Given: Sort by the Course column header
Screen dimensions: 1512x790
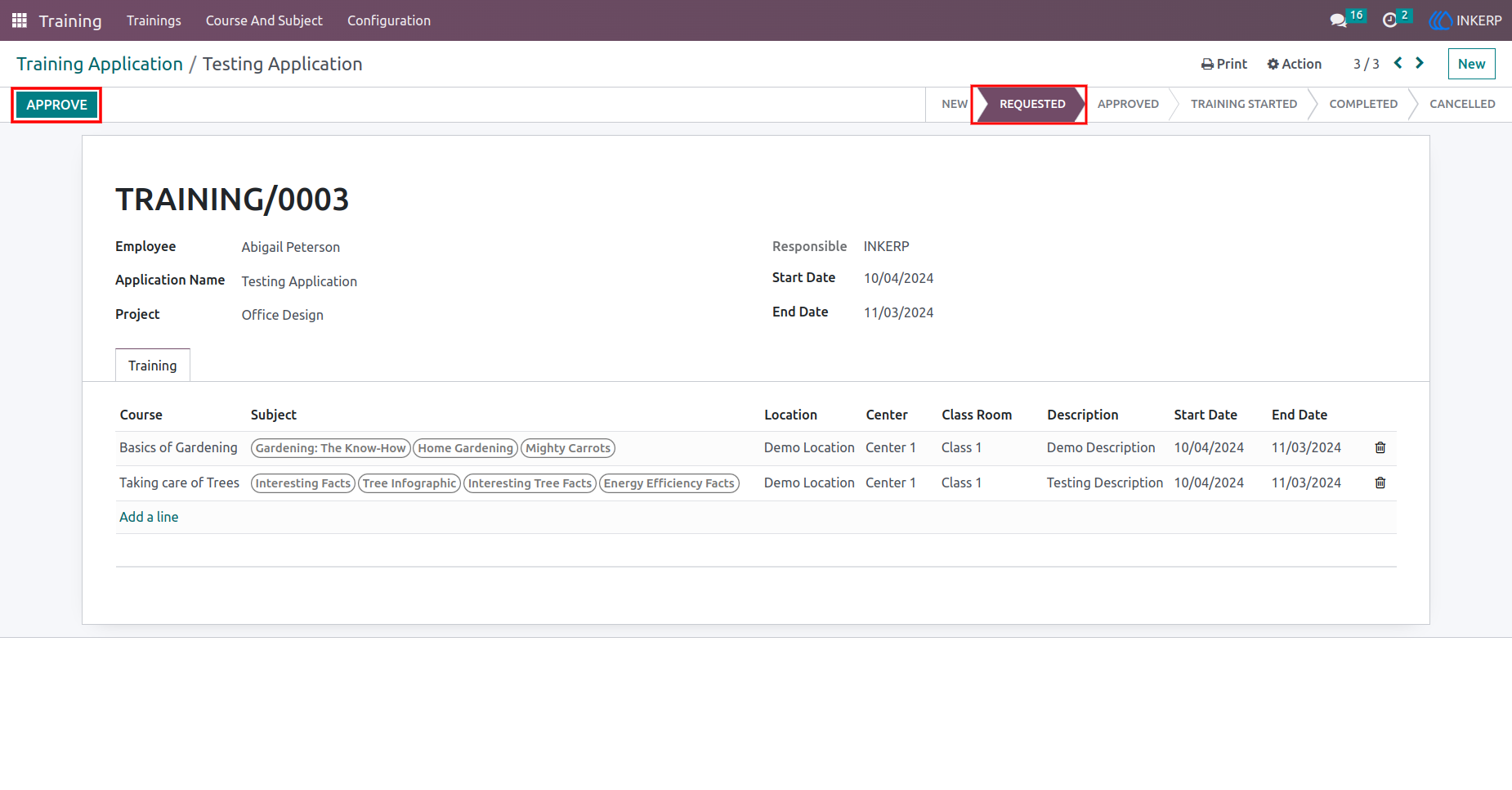Looking at the screenshot, I should point(141,415).
